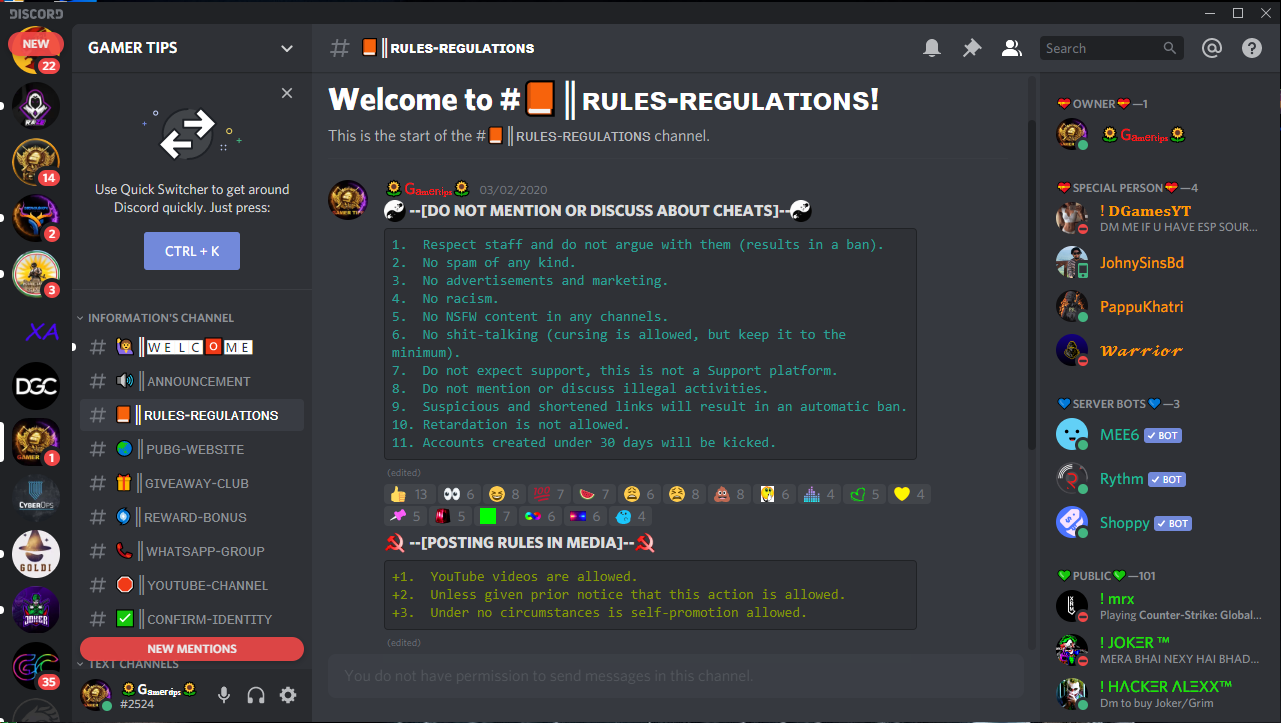
Task: Toggle the eyes reaction with 6
Action: (x=459, y=494)
